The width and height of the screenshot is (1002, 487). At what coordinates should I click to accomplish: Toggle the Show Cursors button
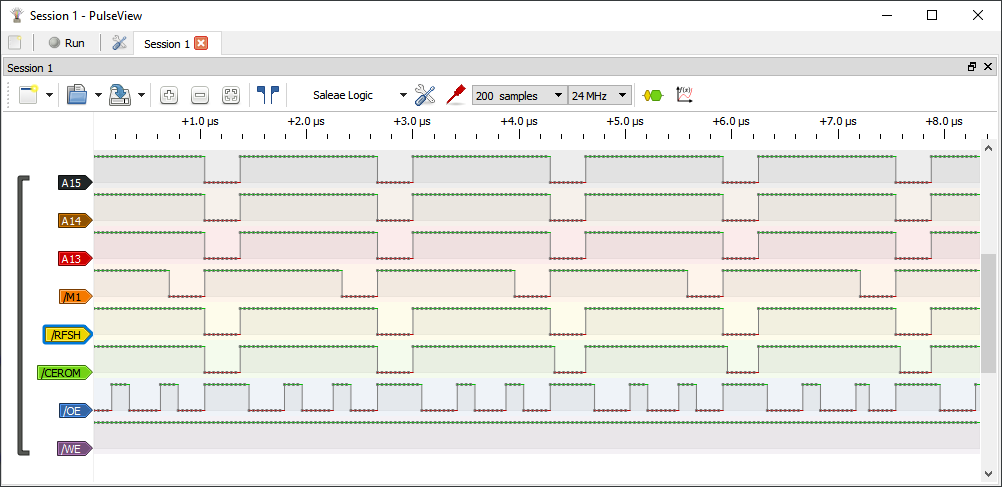(x=267, y=95)
